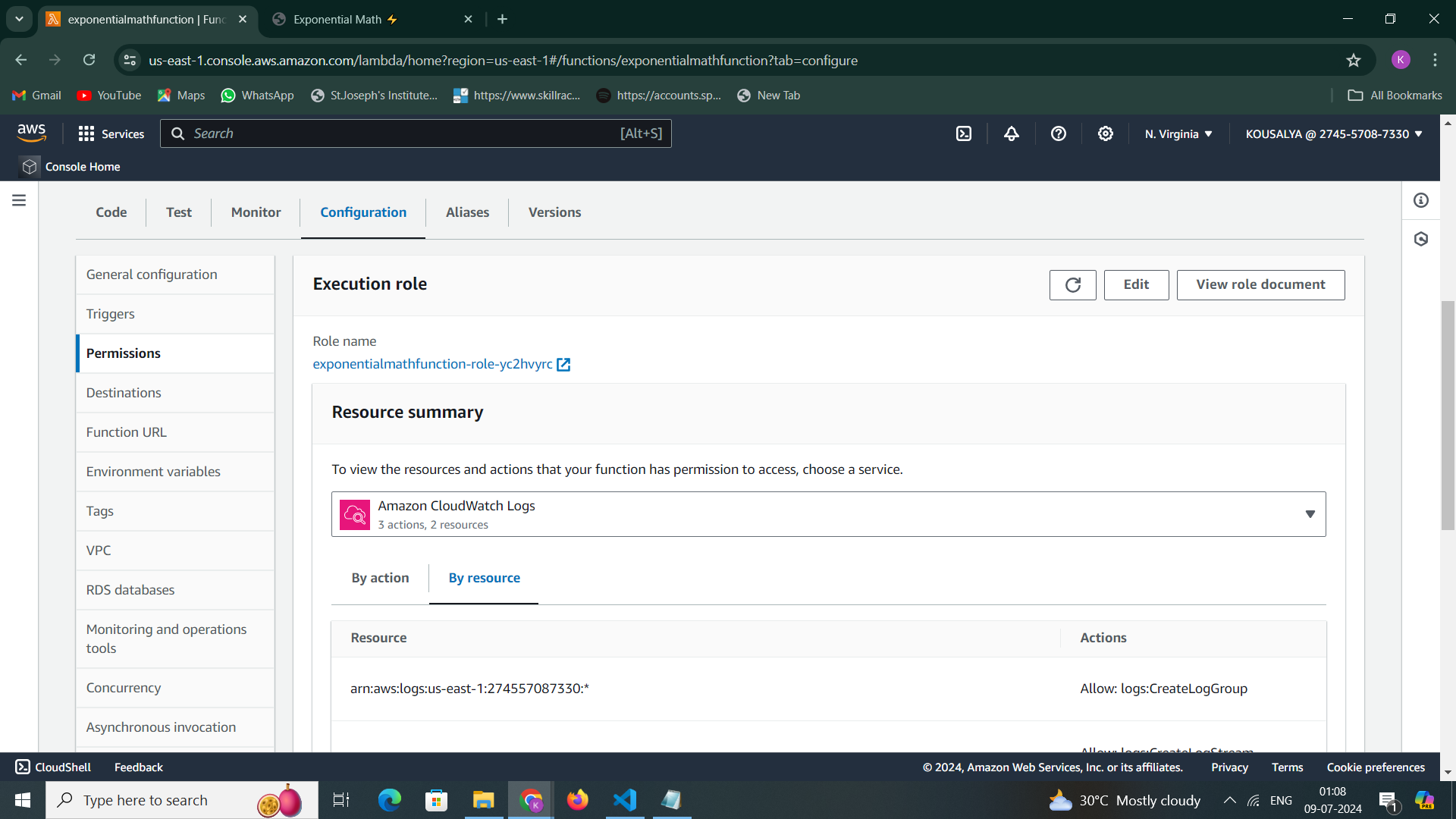Open the notifications bell icon

1011,134
